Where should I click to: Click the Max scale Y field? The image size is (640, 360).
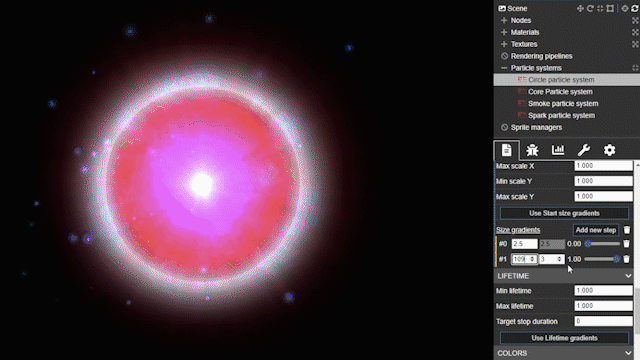(604, 196)
